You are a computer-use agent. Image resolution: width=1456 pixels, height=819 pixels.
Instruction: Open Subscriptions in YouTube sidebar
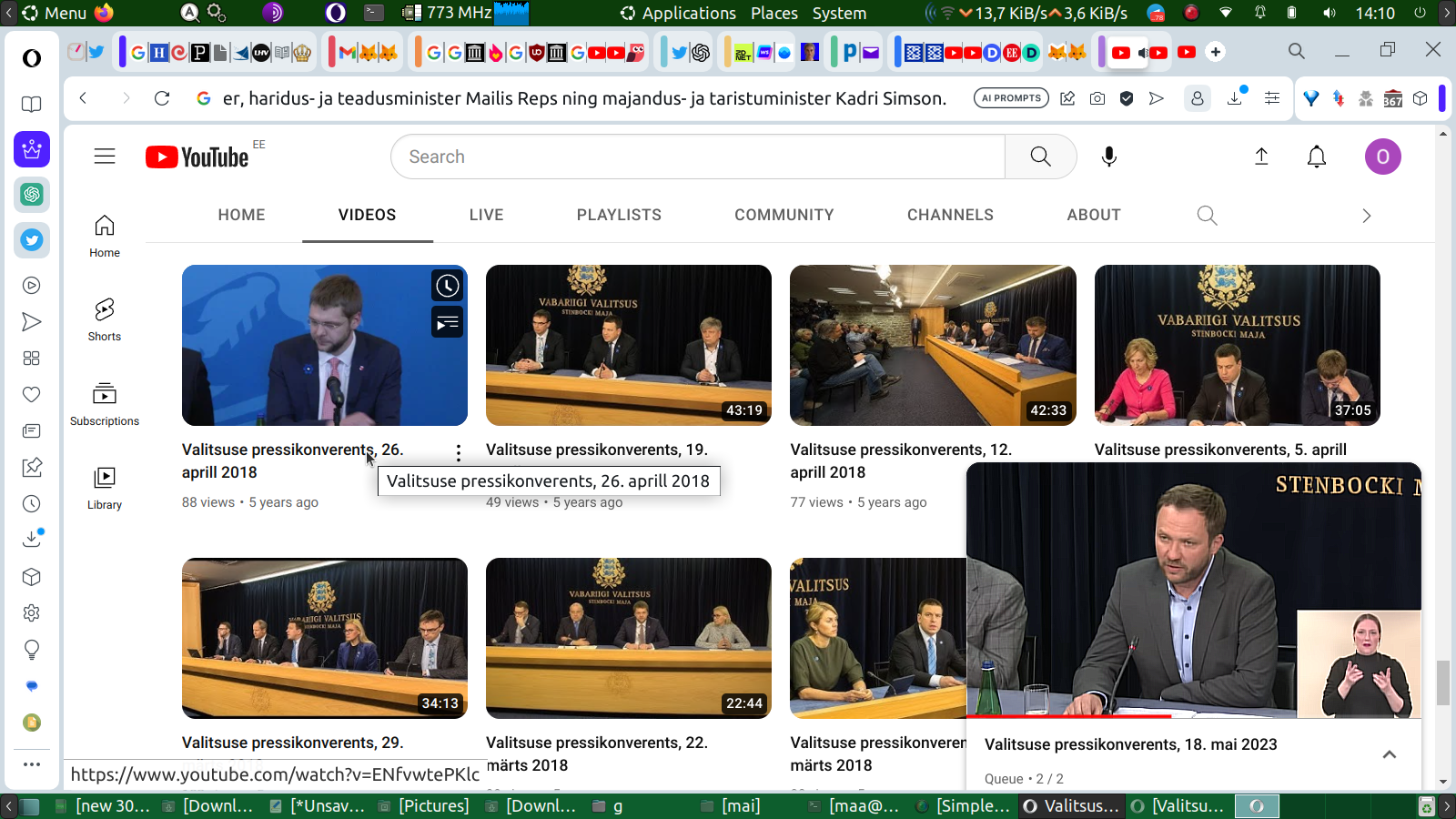tap(105, 404)
